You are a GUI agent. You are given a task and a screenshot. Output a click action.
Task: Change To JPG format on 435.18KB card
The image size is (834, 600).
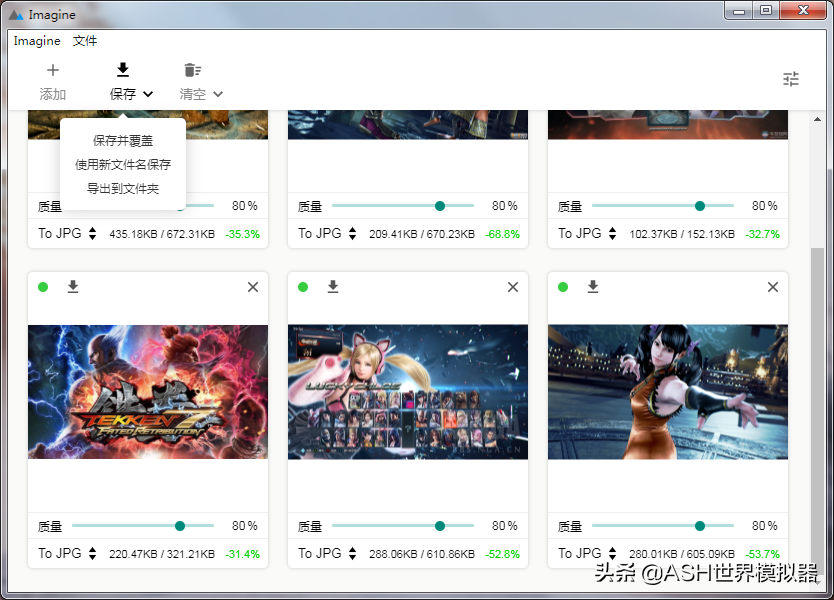68,234
